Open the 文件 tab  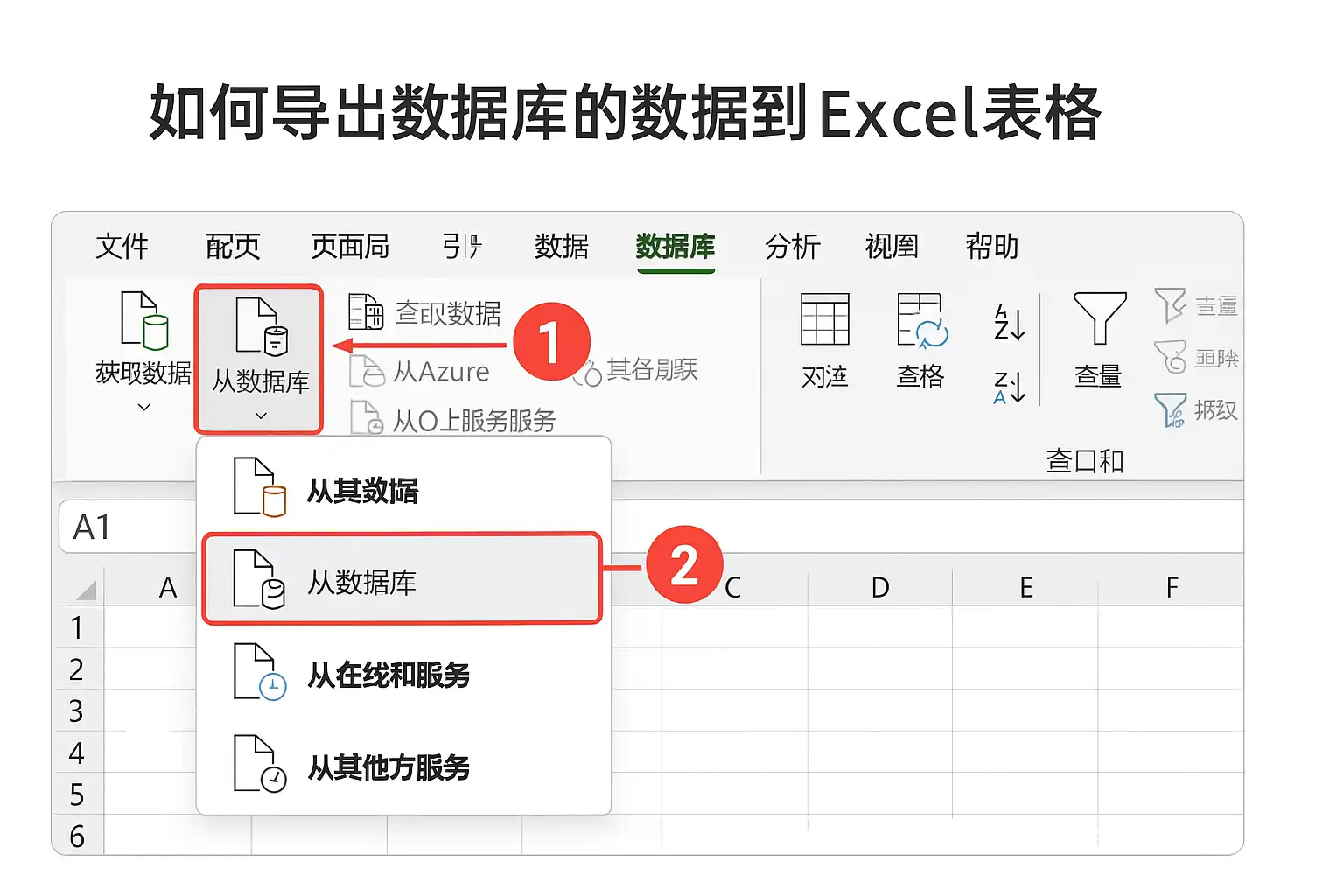tap(122, 247)
